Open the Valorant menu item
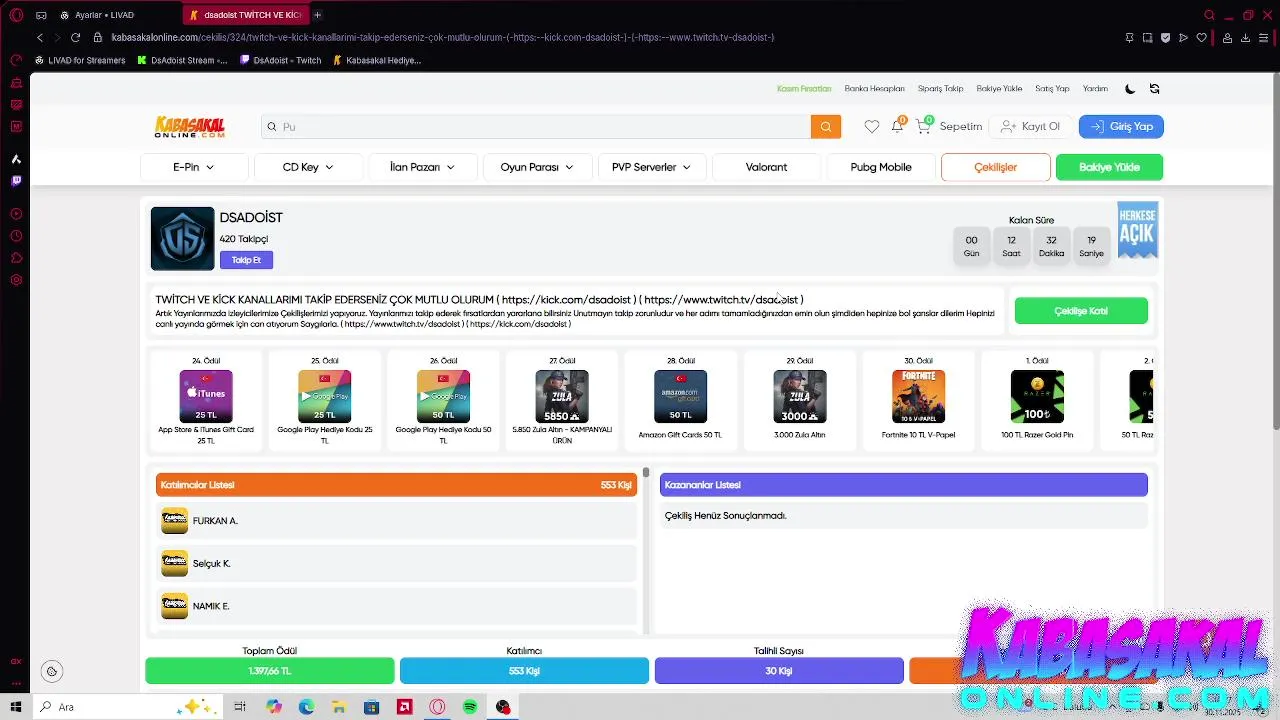The height and width of the screenshot is (720, 1280). 766,167
